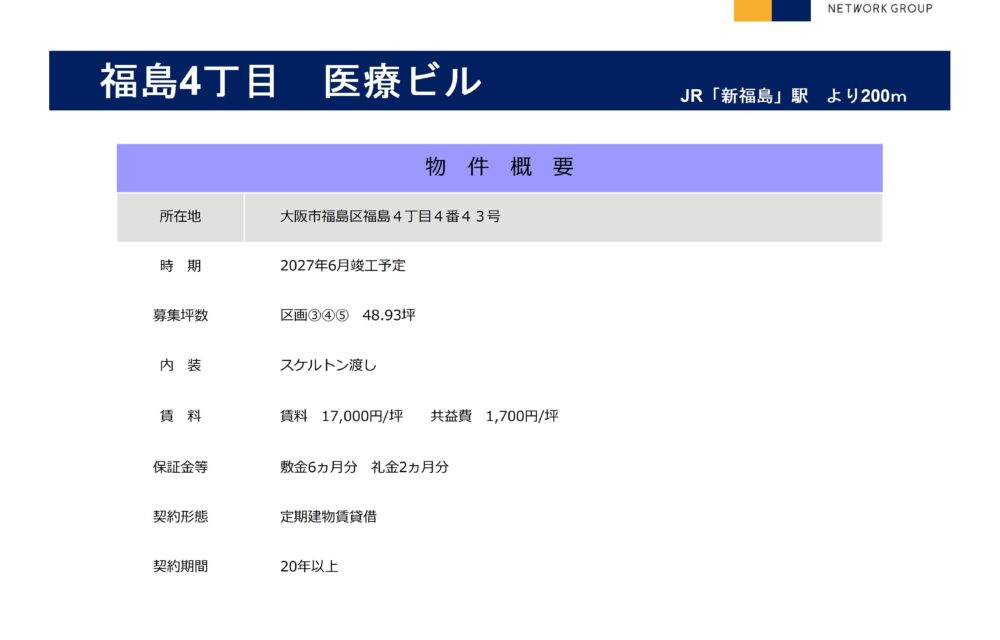Select the 所在地 label cell
The width and height of the screenshot is (1000, 640).
coord(180,217)
